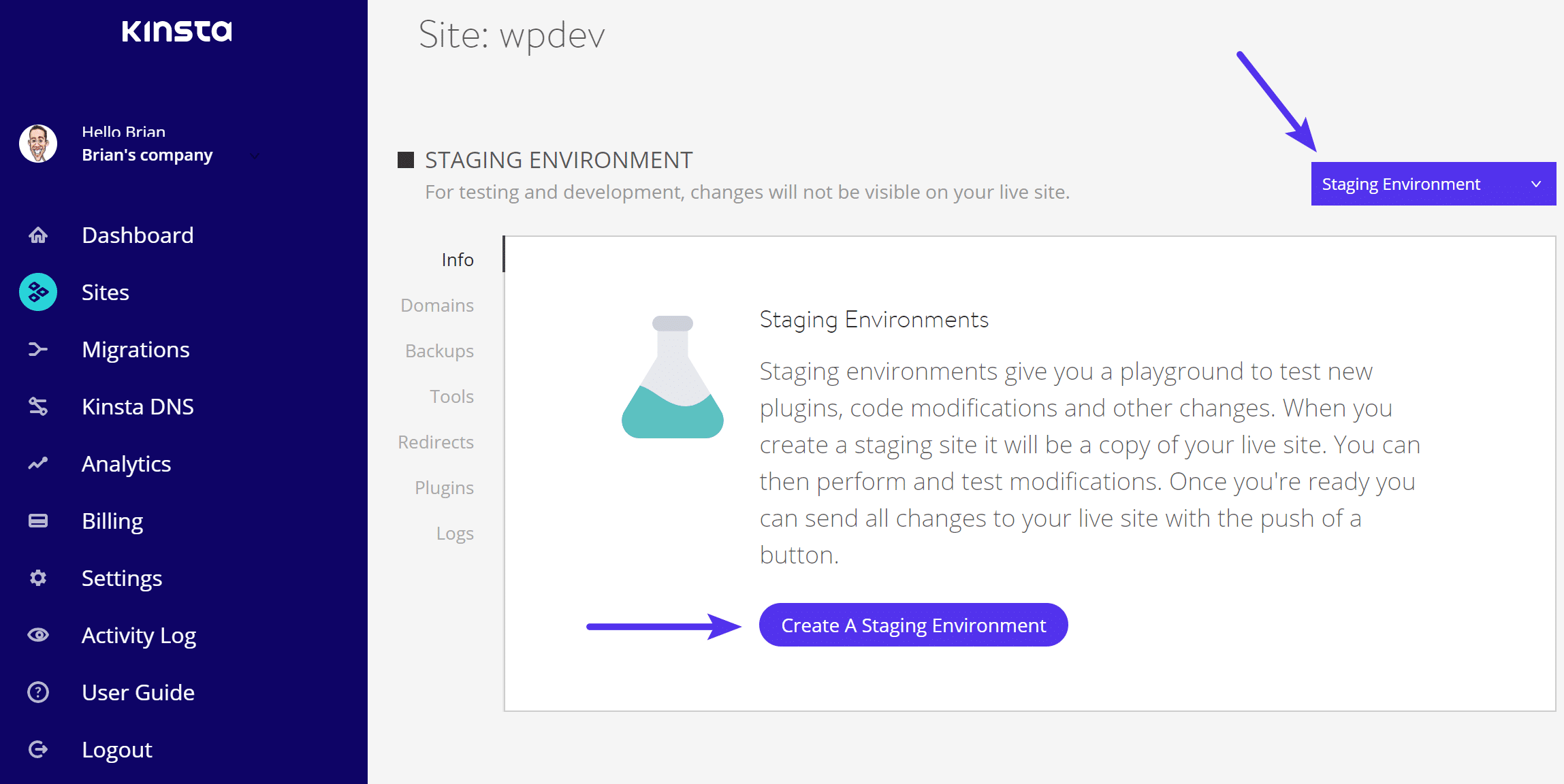
Task: Switch to the Domains tab
Action: [437, 305]
